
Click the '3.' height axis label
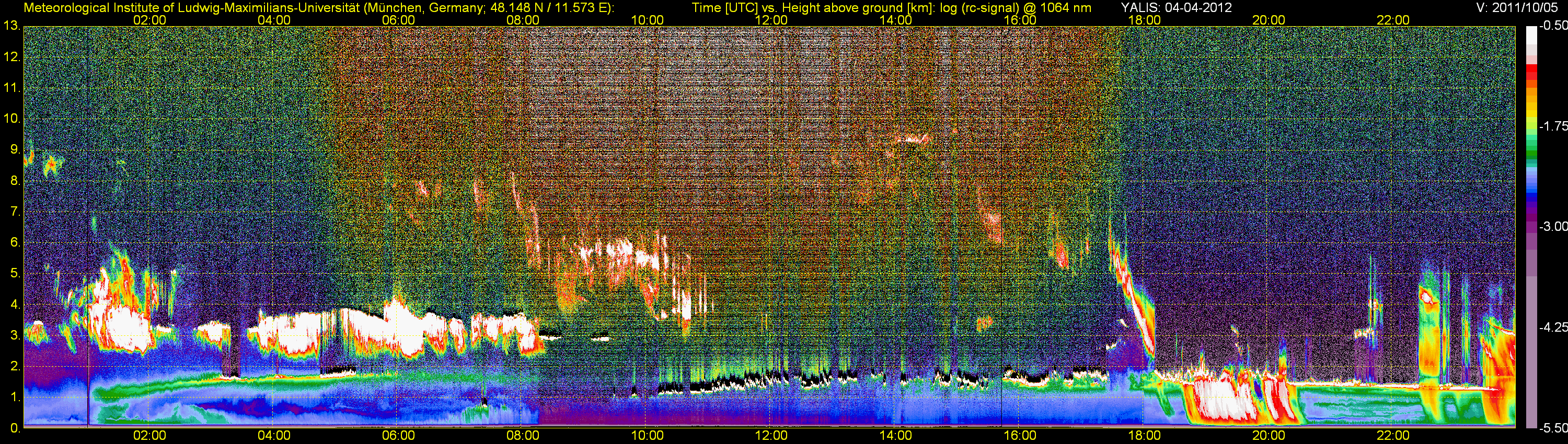pyautogui.click(x=15, y=335)
